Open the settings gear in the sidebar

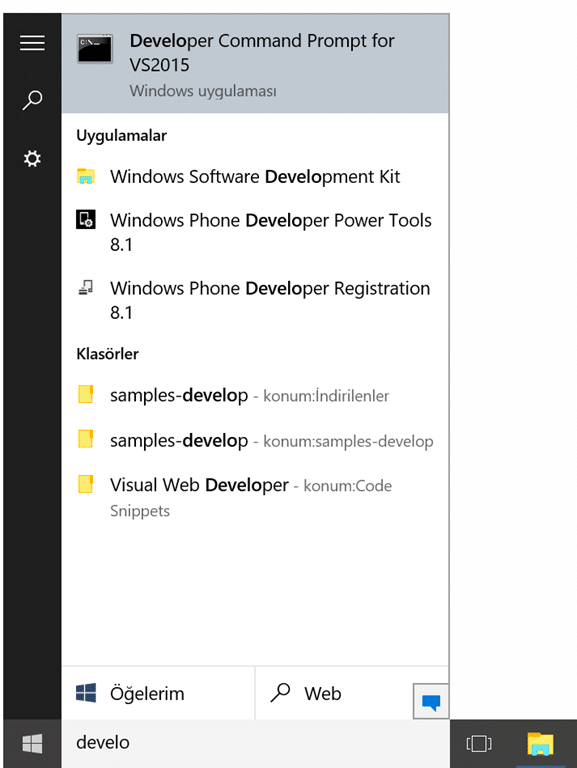click(x=32, y=159)
